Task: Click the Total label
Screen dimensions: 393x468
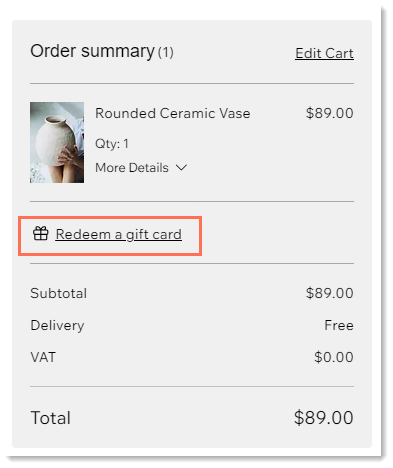Action: coord(51,418)
